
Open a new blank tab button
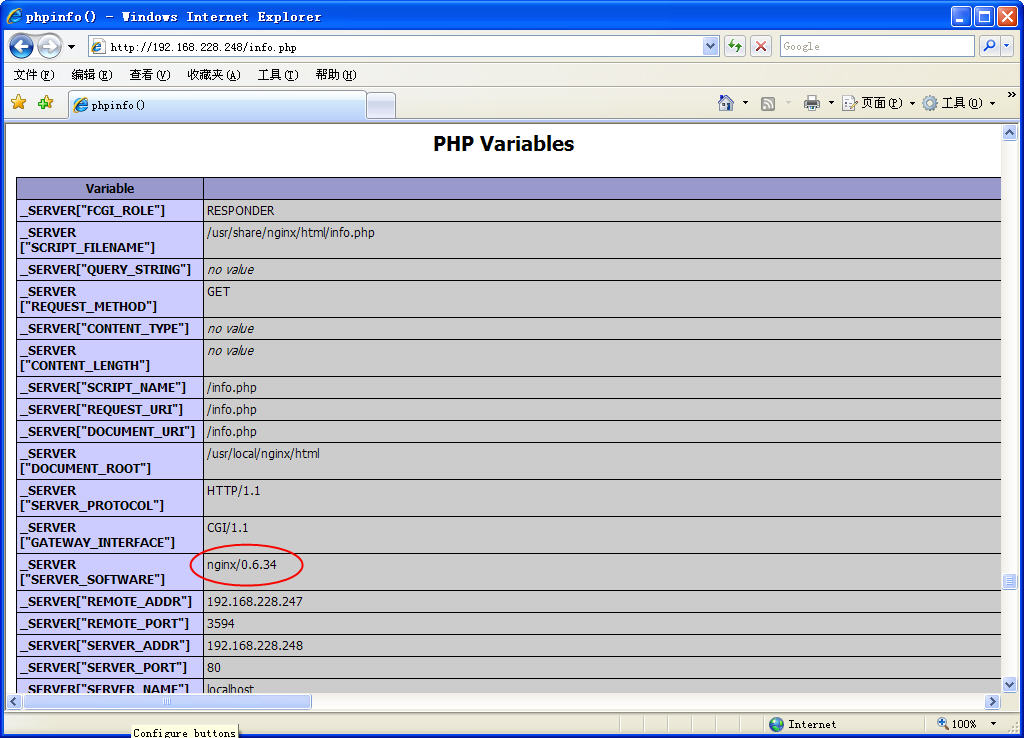tap(381, 105)
